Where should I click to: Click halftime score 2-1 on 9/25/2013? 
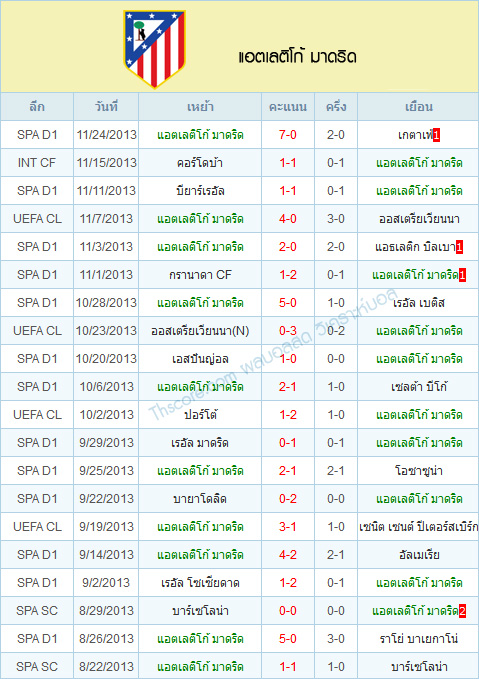[336, 471]
